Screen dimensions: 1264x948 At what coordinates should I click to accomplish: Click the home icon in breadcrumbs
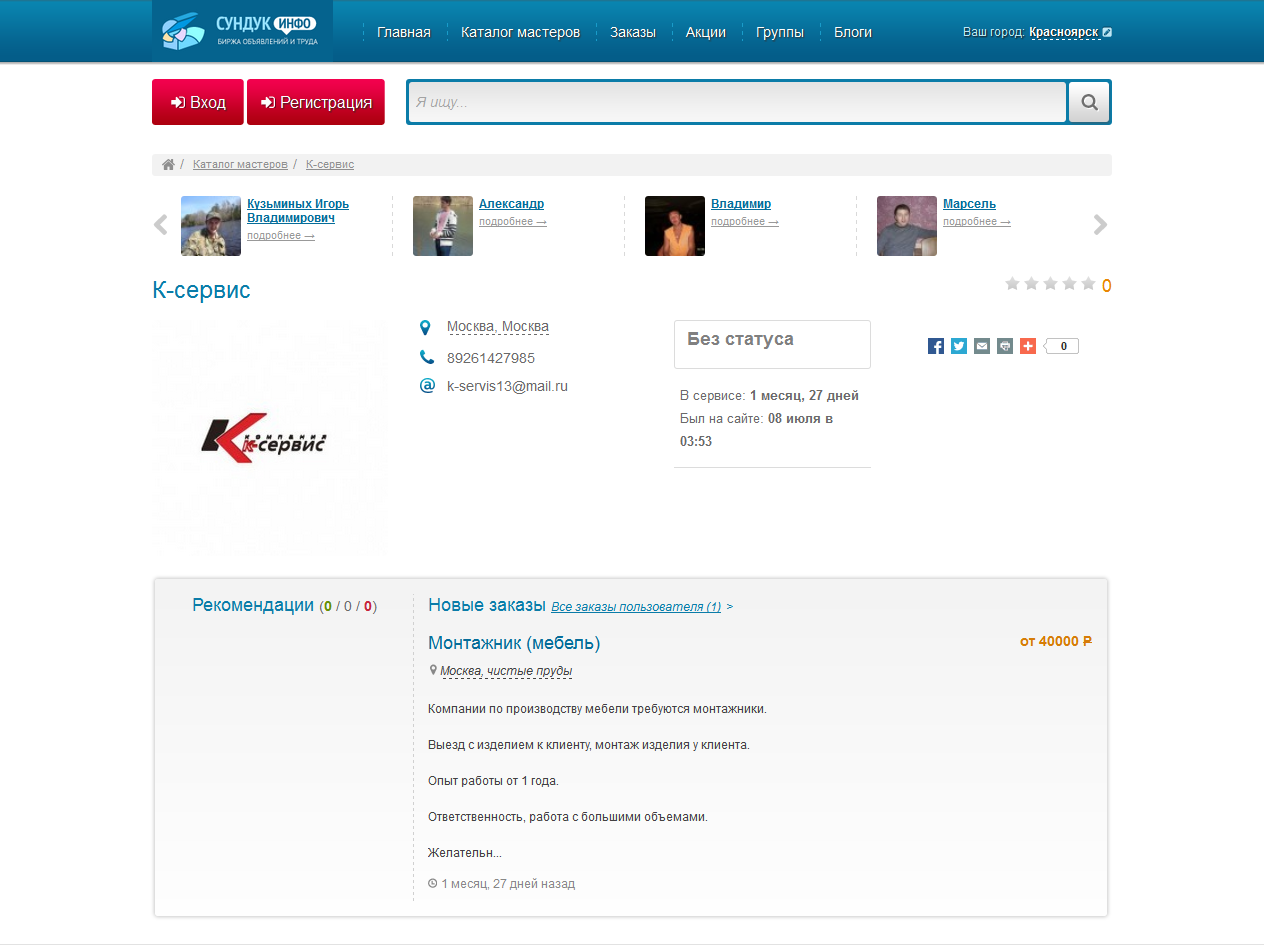click(x=168, y=164)
